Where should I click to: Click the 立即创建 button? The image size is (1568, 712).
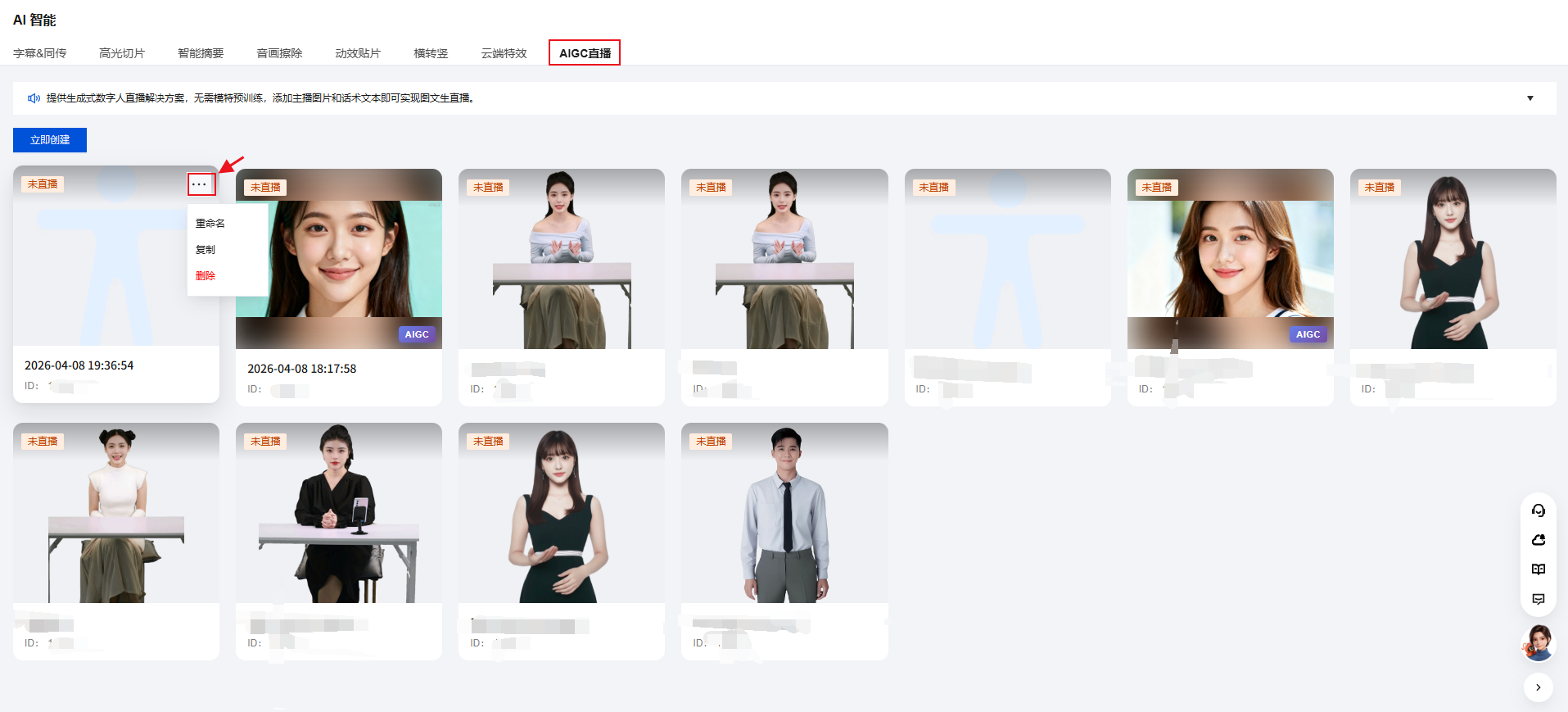[50, 140]
